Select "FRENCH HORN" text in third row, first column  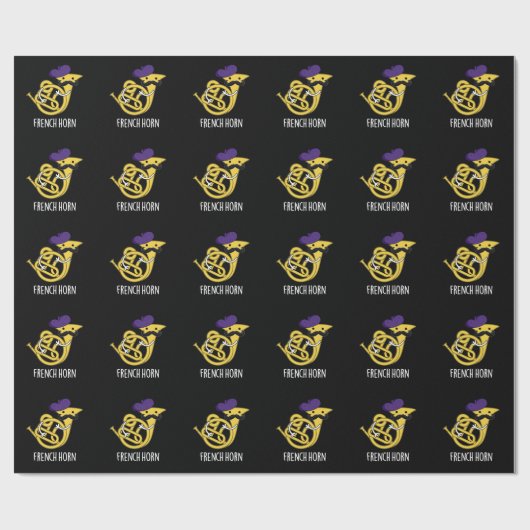click(x=55, y=290)
